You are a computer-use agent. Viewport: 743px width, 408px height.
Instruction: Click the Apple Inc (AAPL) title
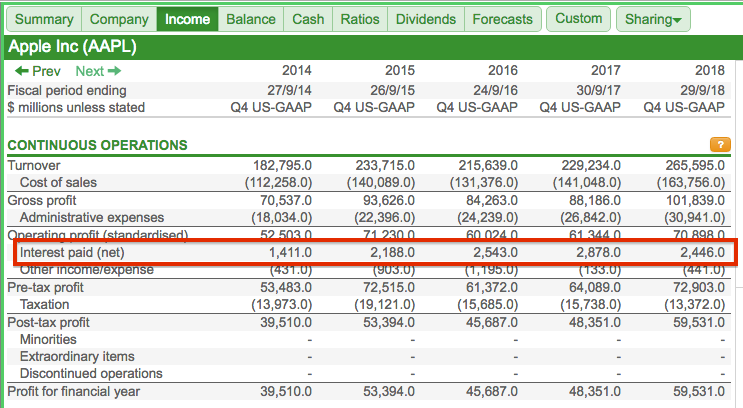(72, 46)
